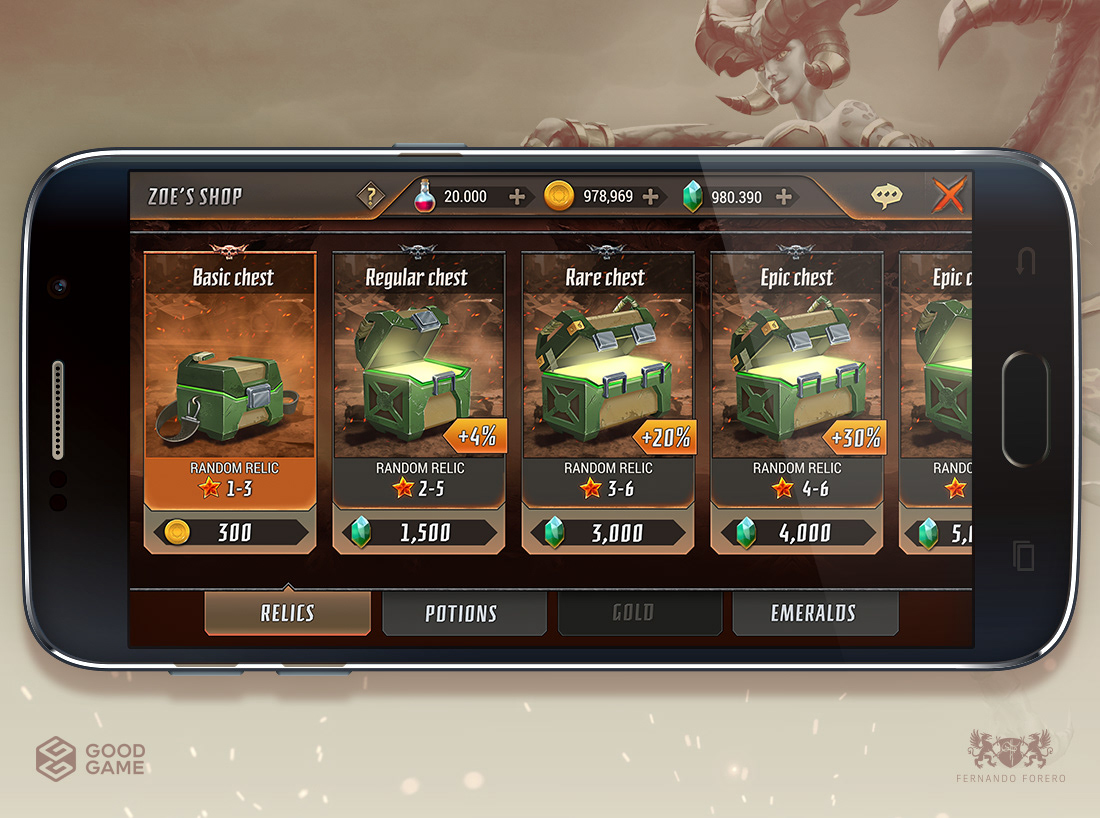The width and height of the screenshot is (1100, 818).
Task: Switch to the Relics tab
Action: (x=288, y=613)
